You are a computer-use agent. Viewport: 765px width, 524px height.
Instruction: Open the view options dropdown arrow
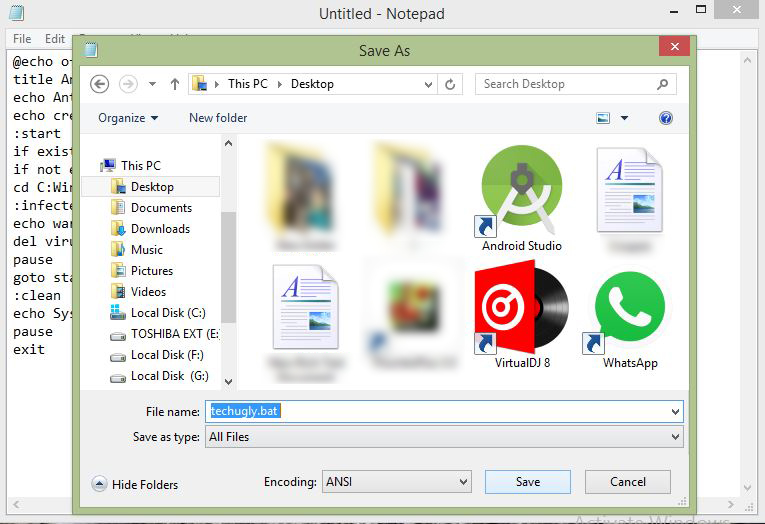point(624,118)
